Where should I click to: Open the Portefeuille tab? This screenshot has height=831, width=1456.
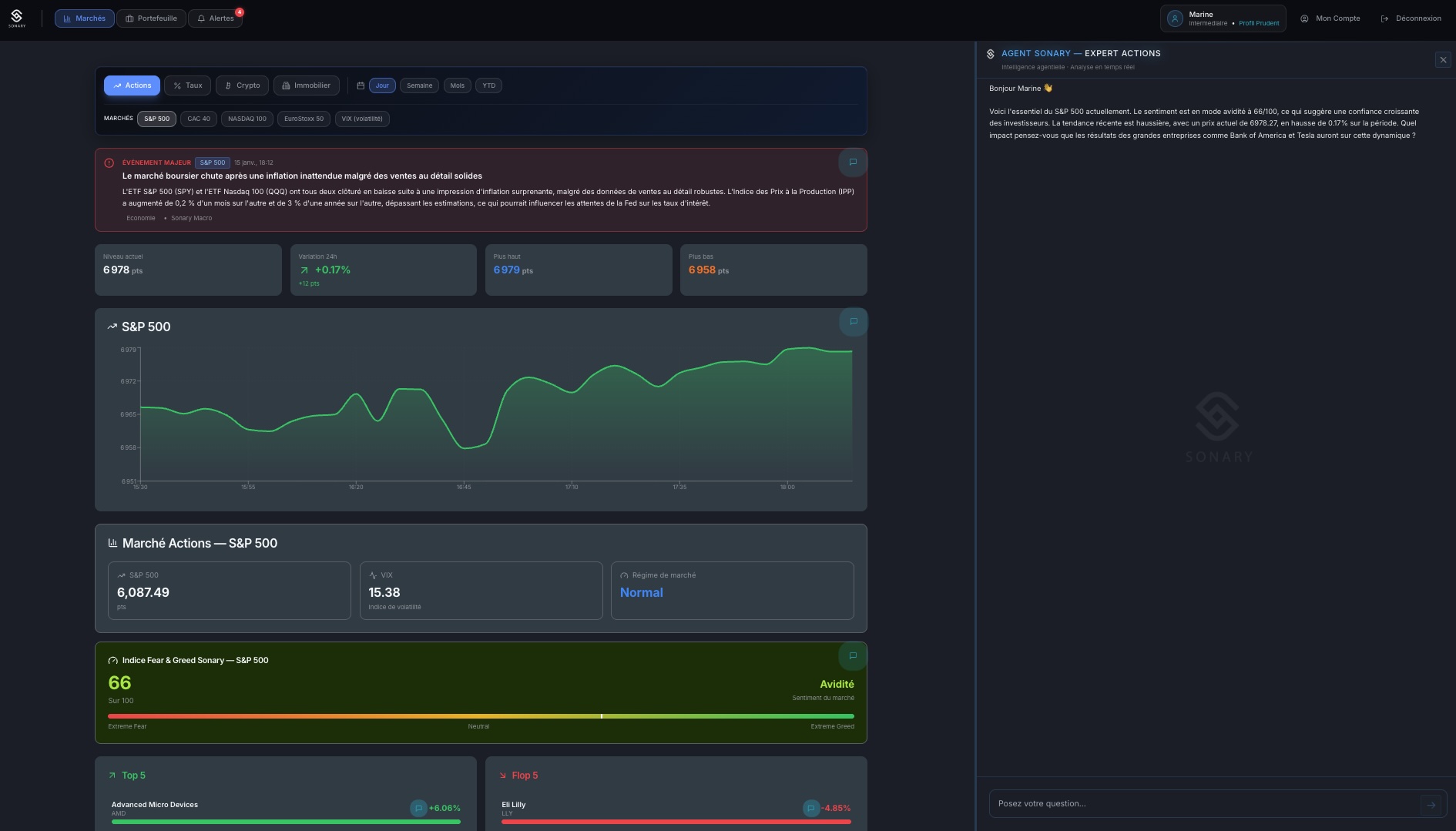[x=151, y=18]
